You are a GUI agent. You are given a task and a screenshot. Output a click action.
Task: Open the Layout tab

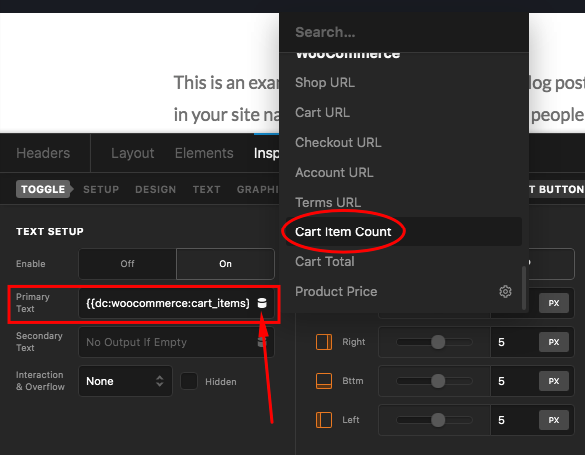pos(132,153)
